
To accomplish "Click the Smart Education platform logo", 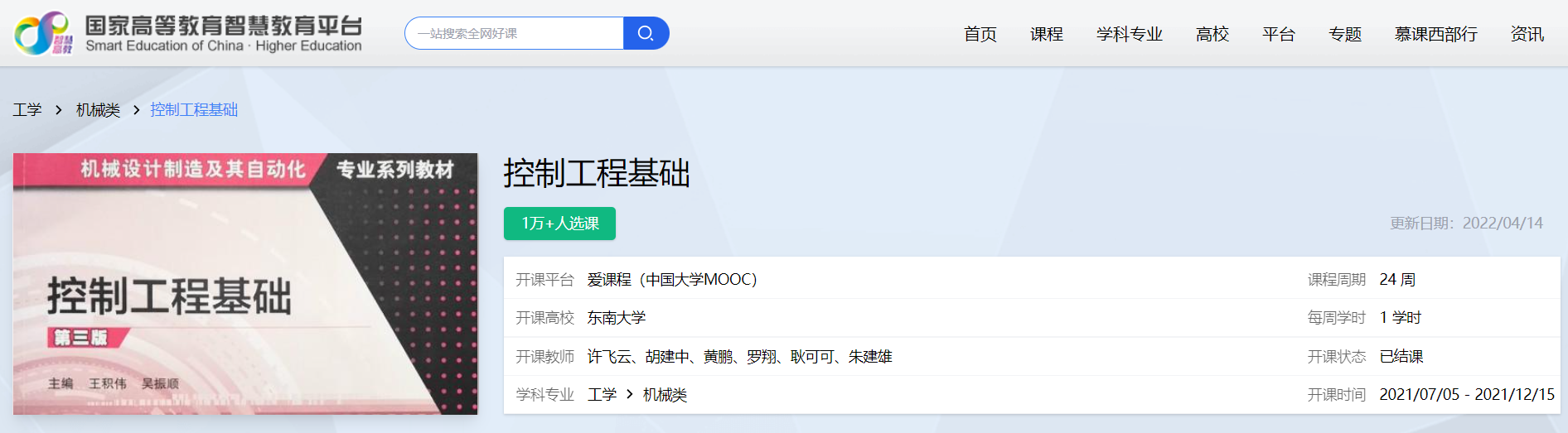I will pyautogui.click(x=188, y=34).
